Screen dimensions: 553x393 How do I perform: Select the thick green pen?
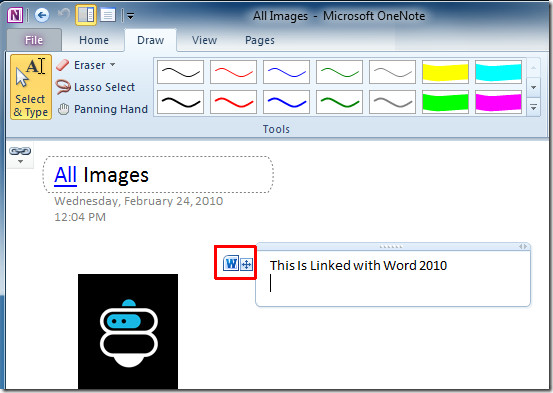tap(339, 102)
